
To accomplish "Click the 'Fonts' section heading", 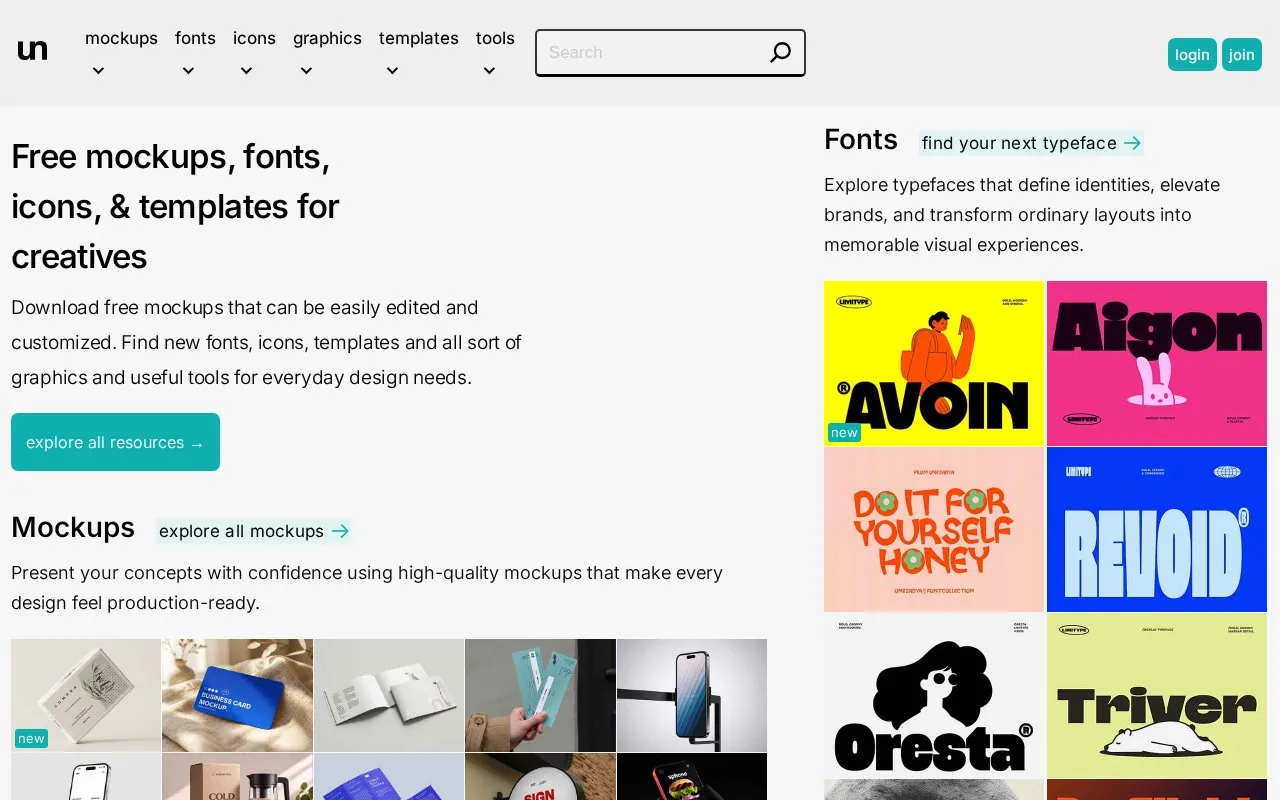I will [861, 140].
